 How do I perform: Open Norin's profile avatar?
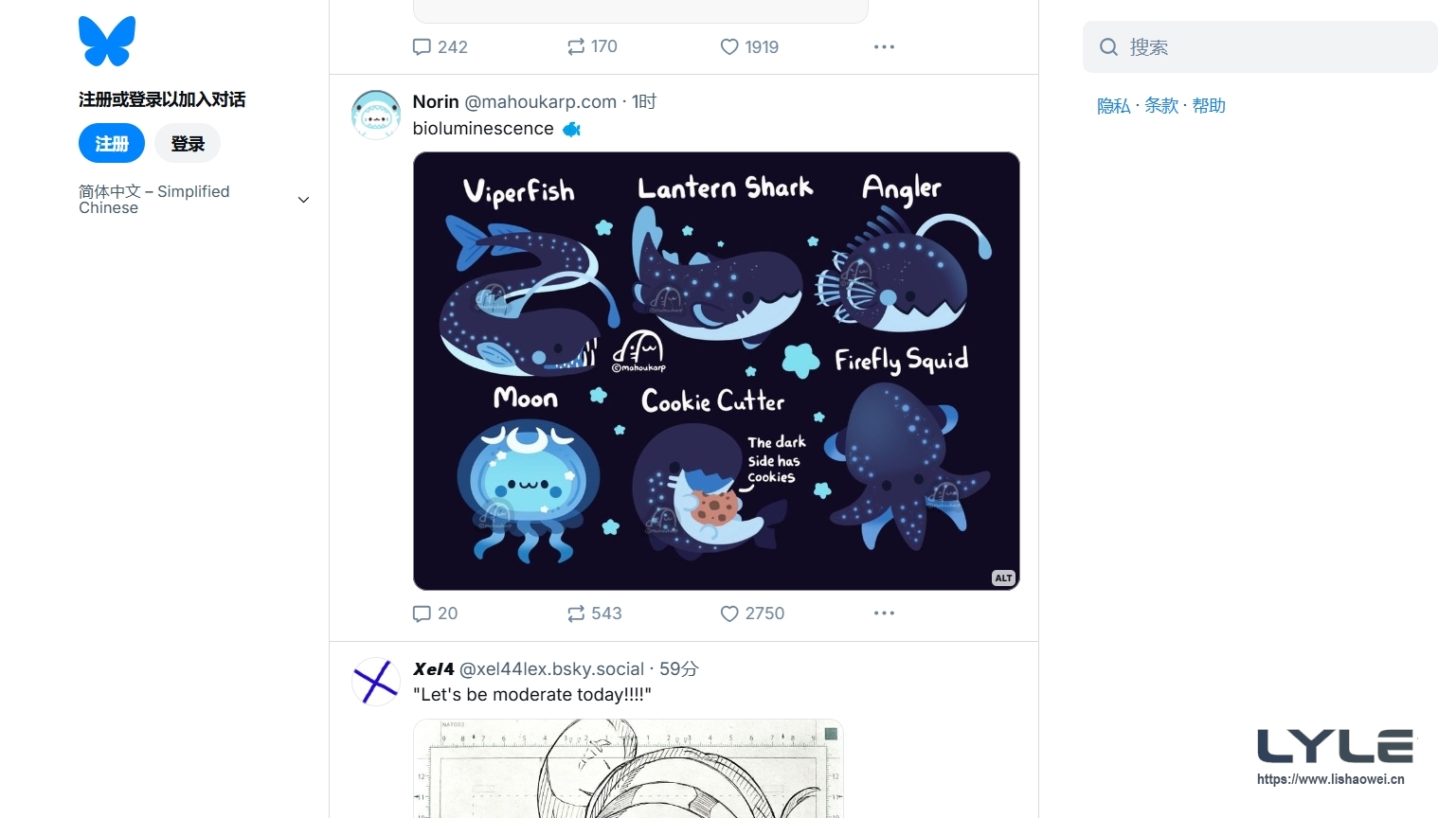click(376, 115)
